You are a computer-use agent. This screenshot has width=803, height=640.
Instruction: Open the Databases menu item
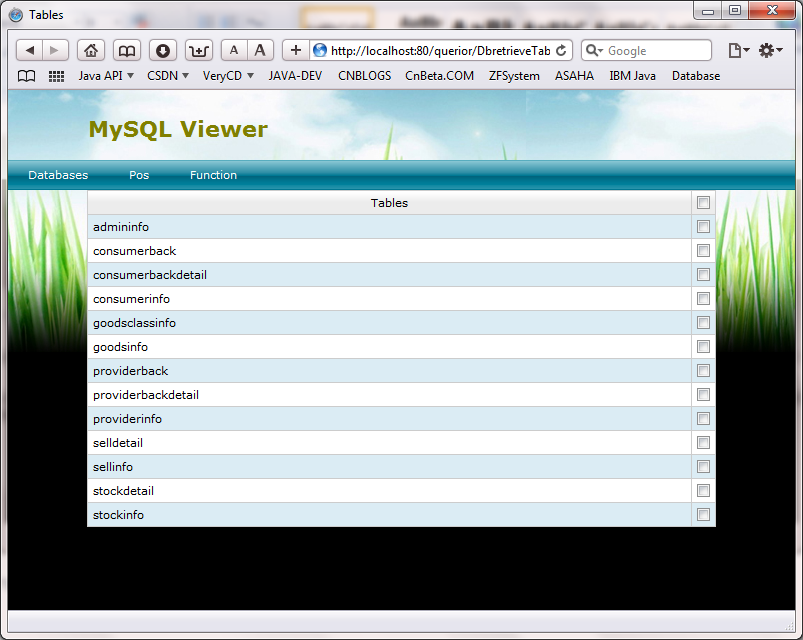click(58, 175)
